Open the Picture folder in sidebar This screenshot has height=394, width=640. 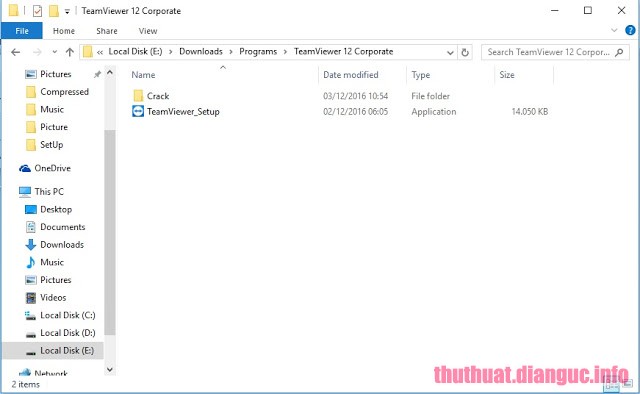pos(54,127)
